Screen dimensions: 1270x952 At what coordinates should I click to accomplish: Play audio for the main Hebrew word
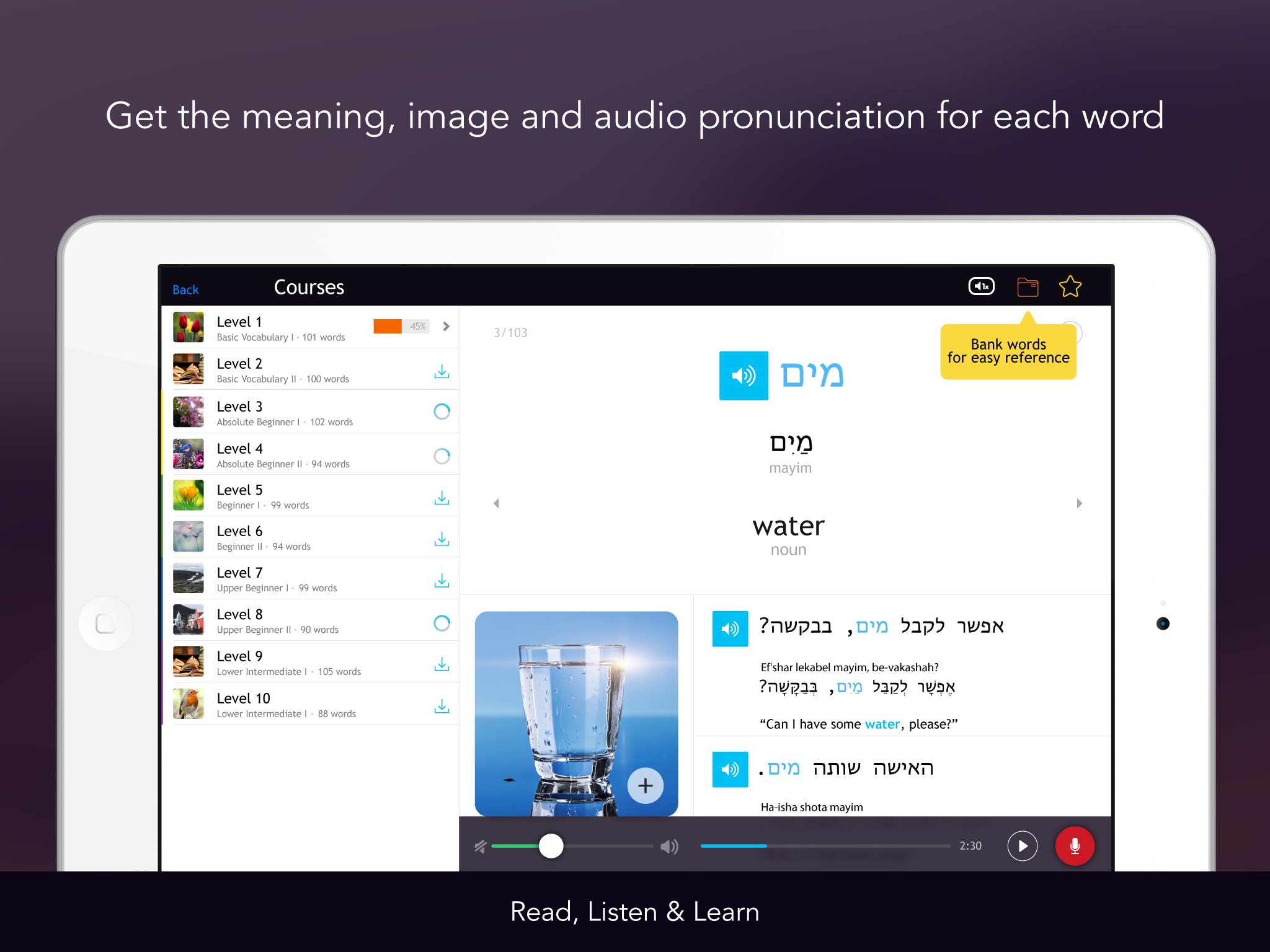coord(744,376)
